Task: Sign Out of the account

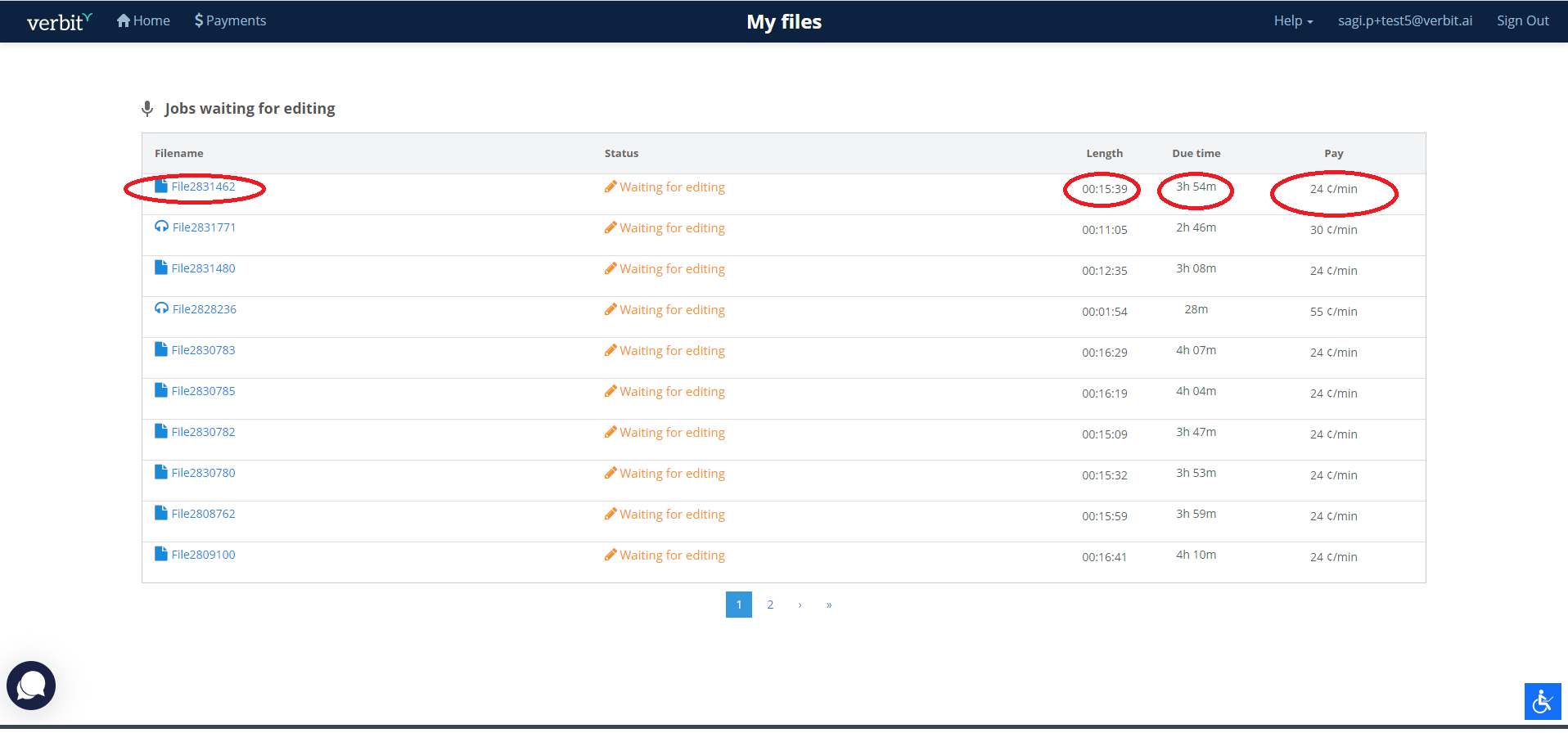Action: (x=1521, y=20)
